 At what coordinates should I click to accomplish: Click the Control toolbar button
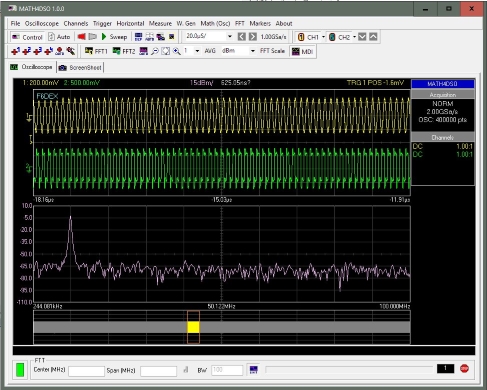27,37
